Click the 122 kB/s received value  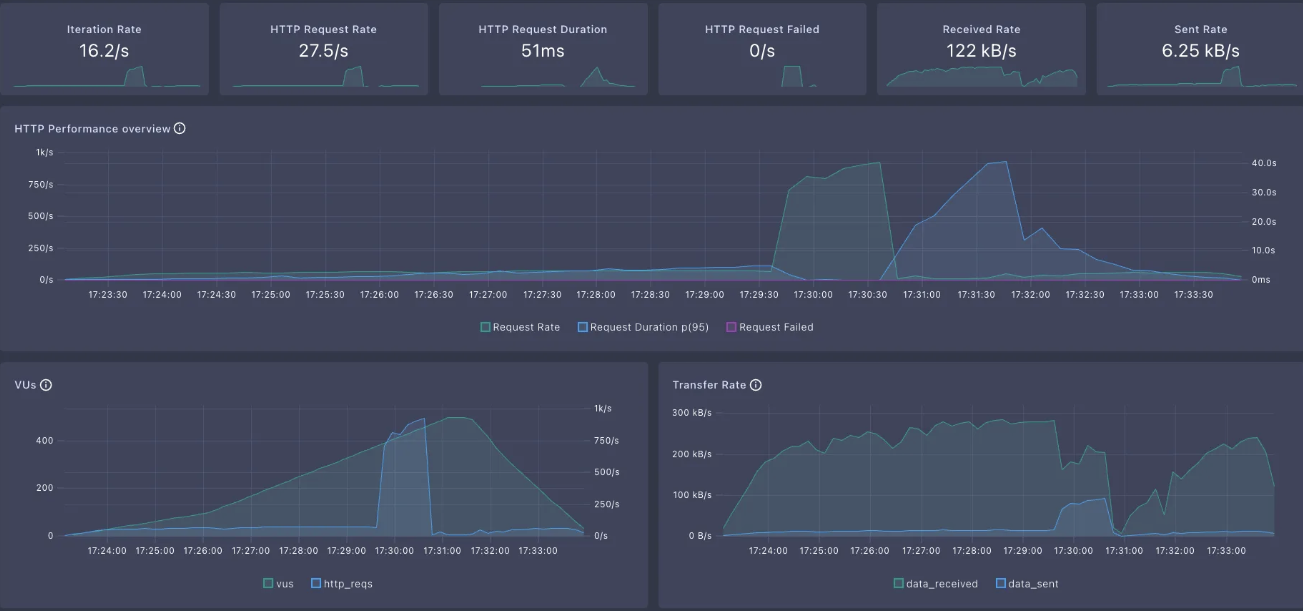[981, 50]
